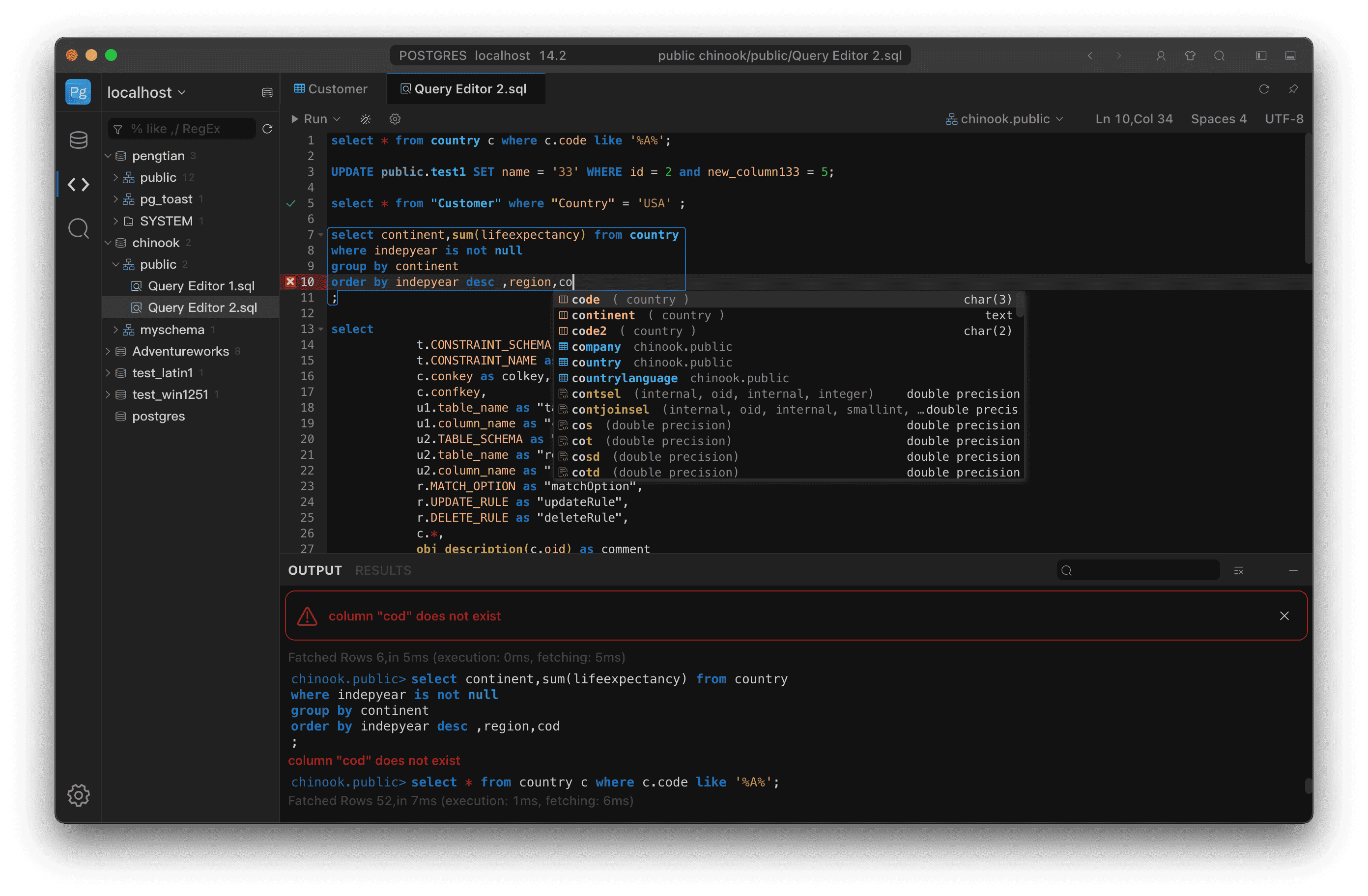
Task: Open app settings via bottom-left gear icon
Action: (78, 795)
